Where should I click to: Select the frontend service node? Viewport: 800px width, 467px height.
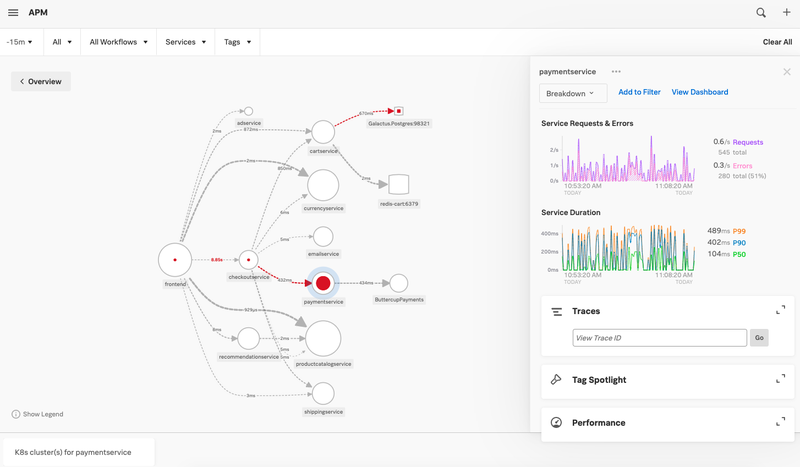[175, 260]
